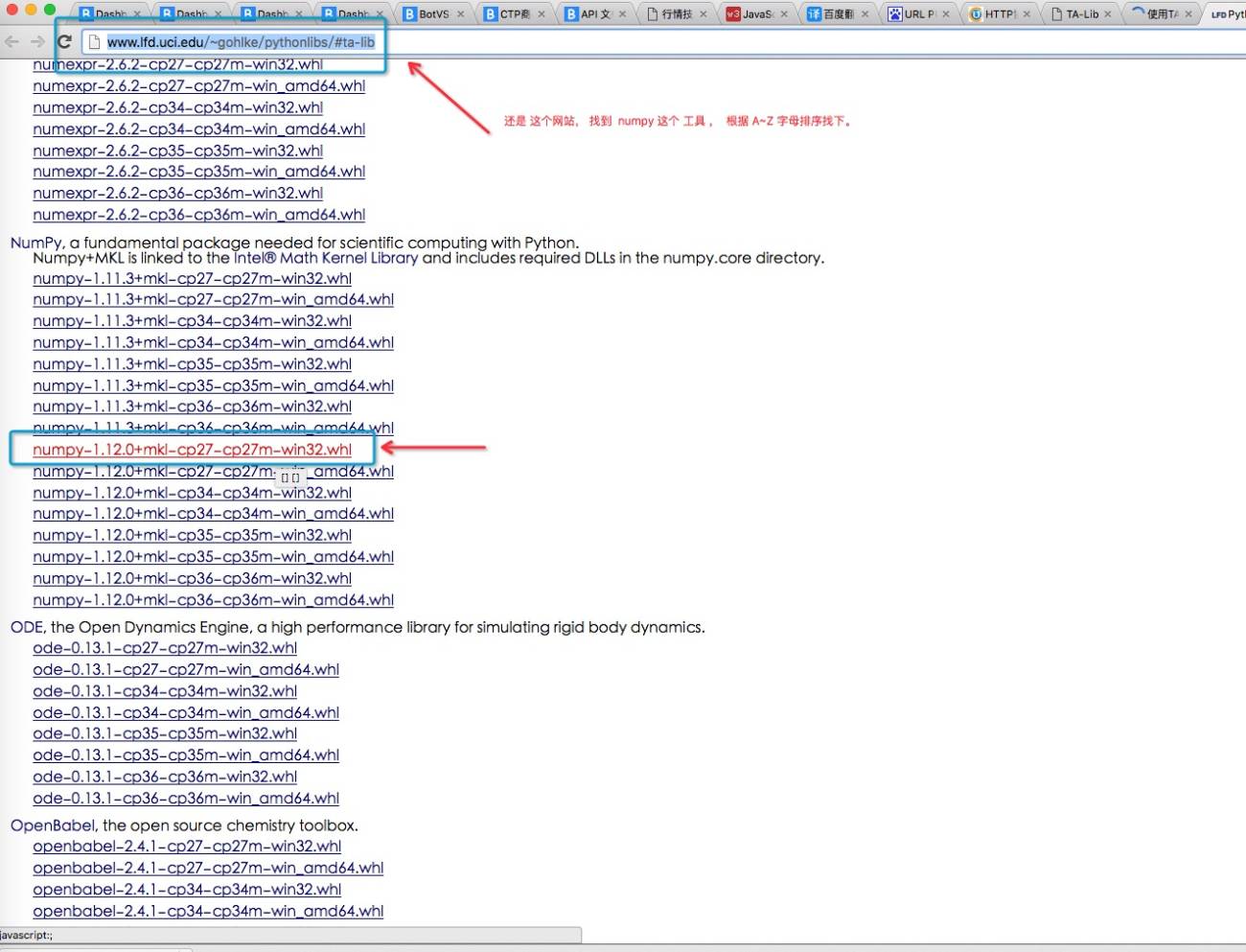Click ode-0.13.1-cp27-cp27m-win32.whl link
Image resolution: width=1246 pixels, height=952 pixels.
(165, 648)
